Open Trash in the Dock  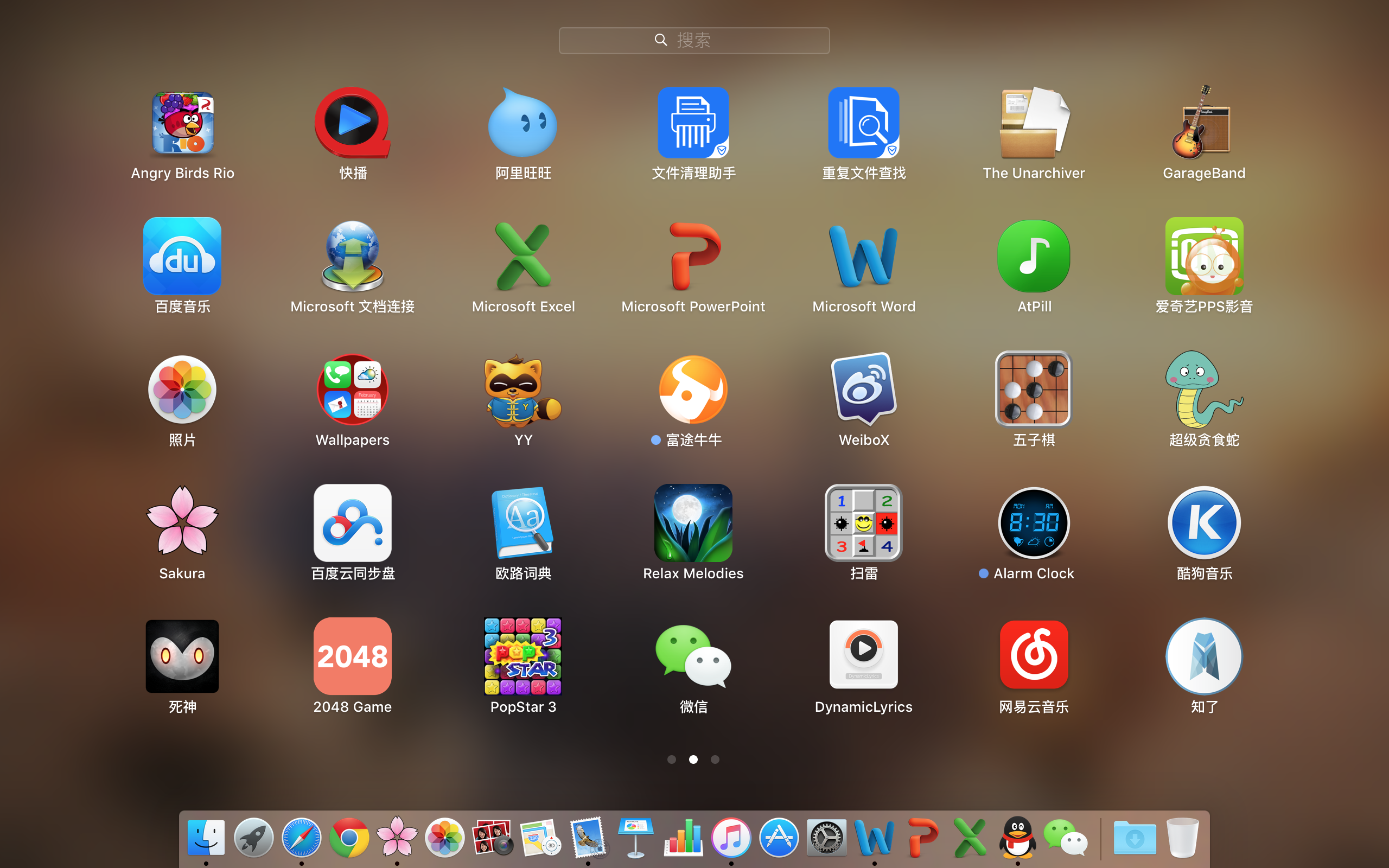pyautogui.click(x=1182, y=838)
